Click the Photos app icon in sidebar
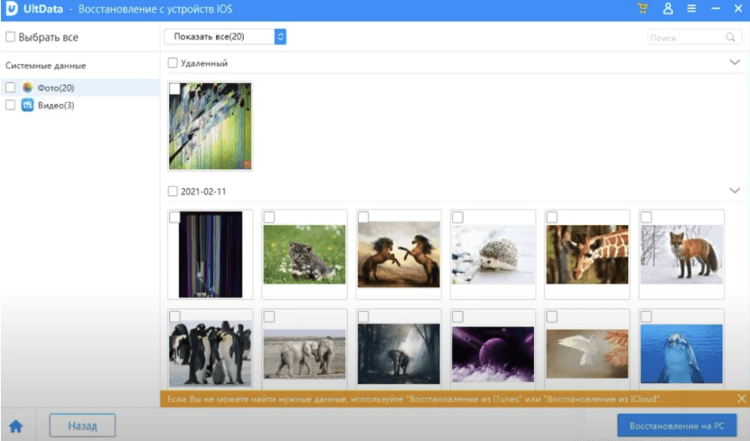This screenshot has height=441, width=750. [28, 88]
